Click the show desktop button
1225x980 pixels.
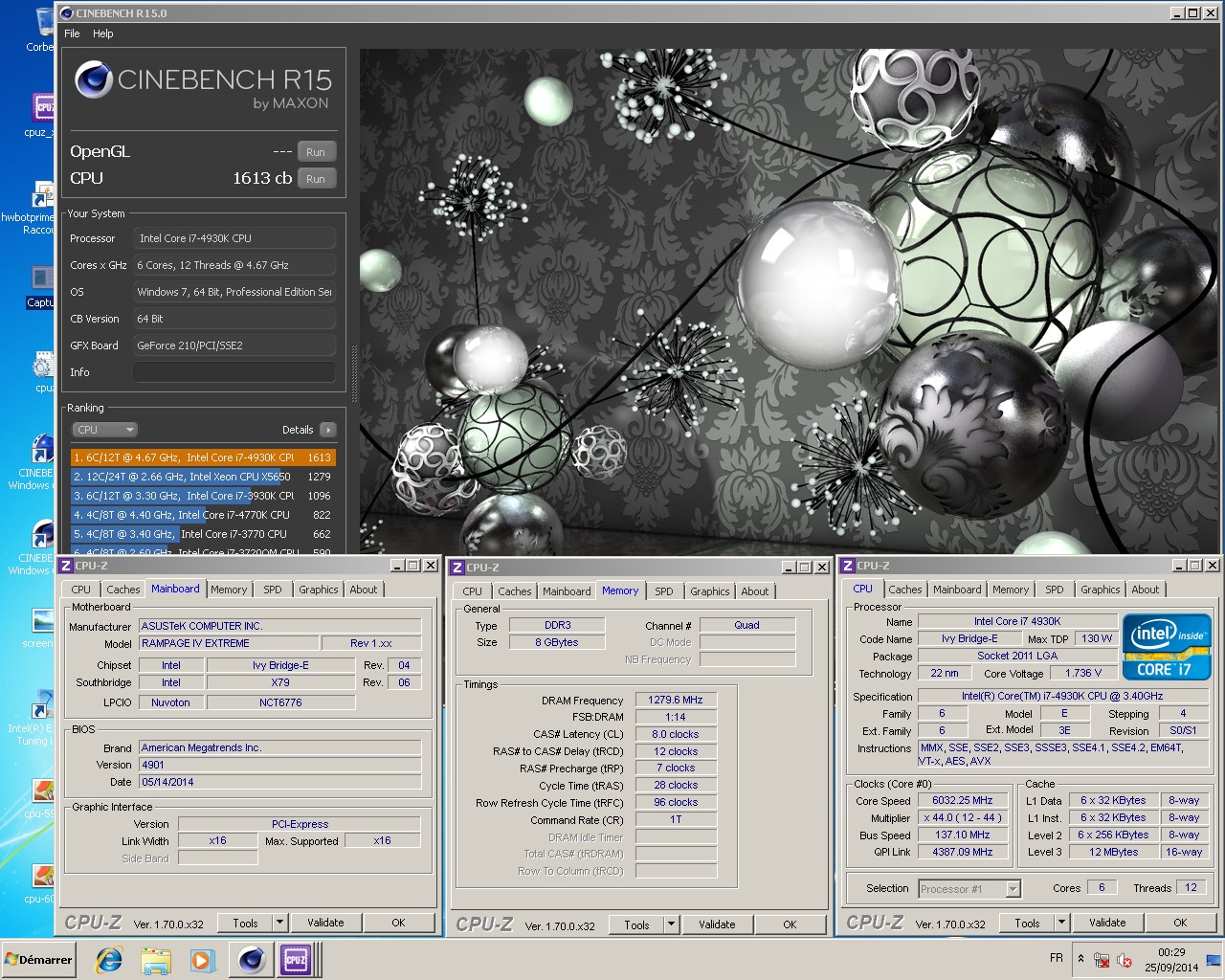pyautogui.click(x=1214, y=960)
